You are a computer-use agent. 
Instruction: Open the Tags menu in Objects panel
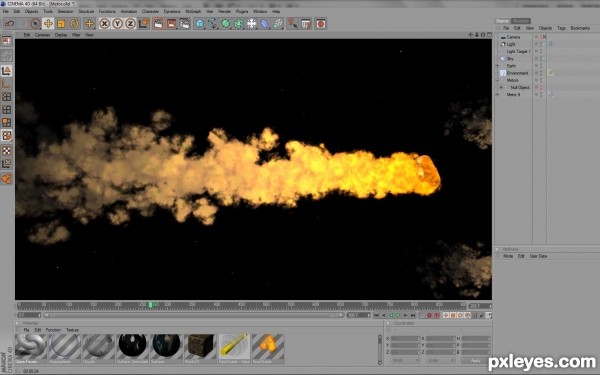point(561,28)
